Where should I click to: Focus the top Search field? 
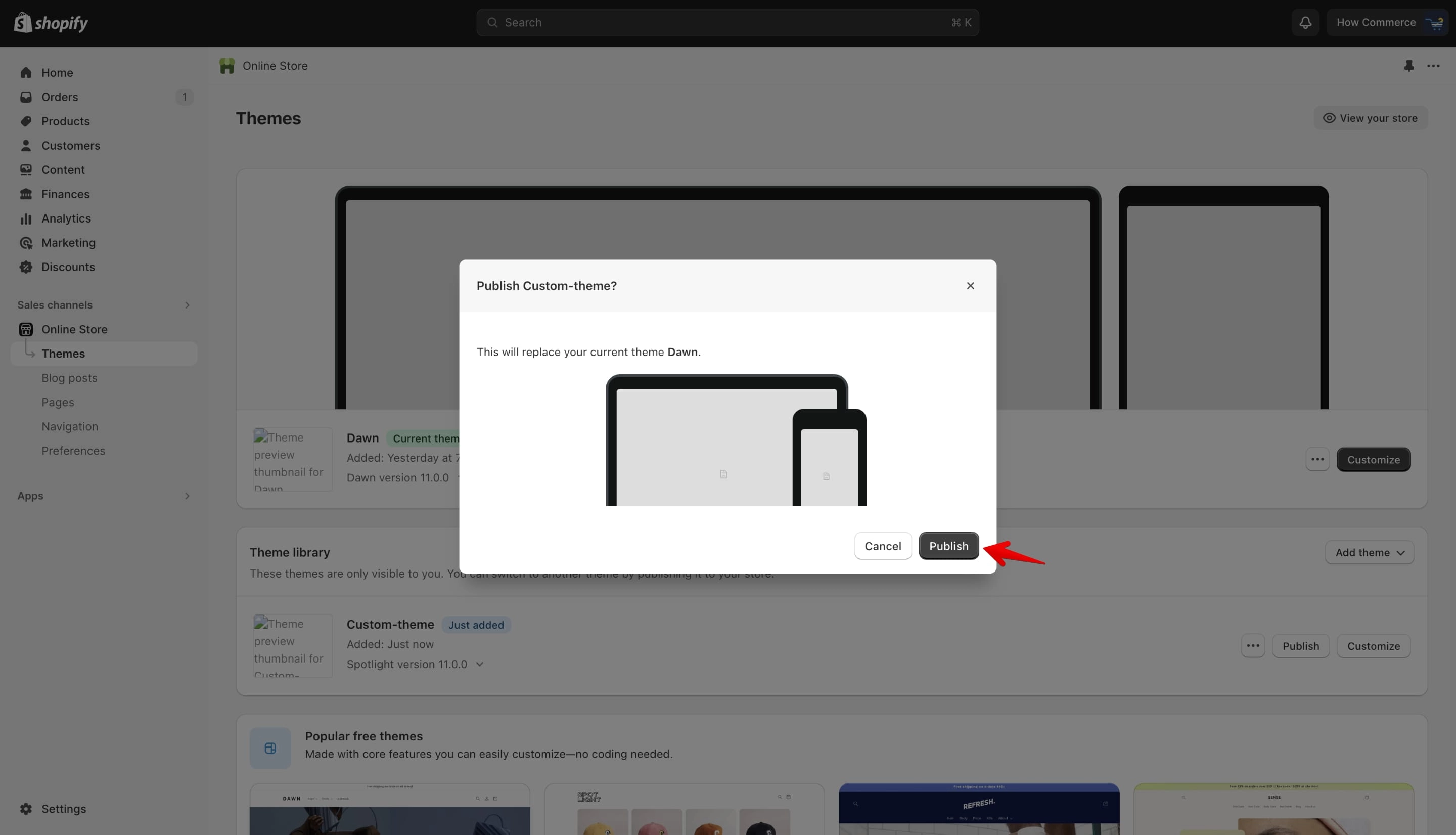point(727,22)
